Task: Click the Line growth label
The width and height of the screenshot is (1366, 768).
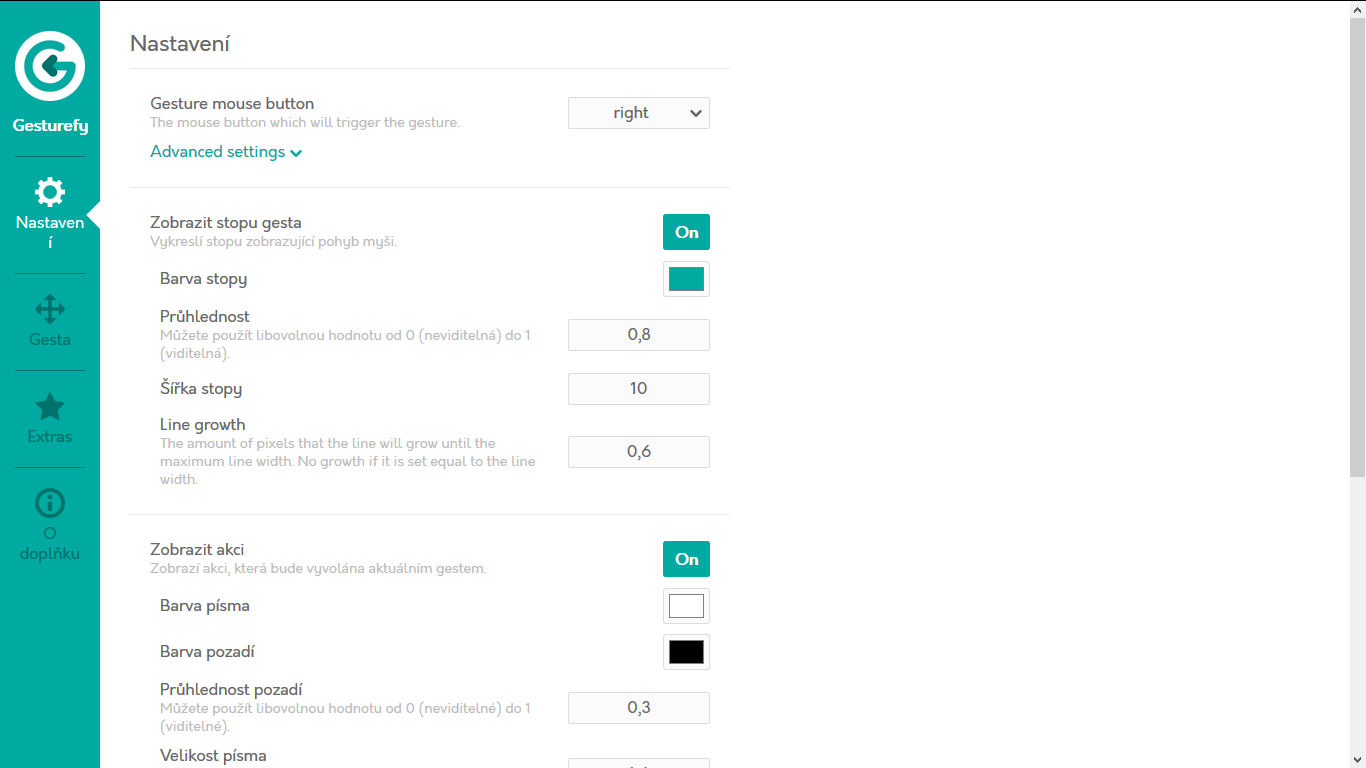Action: pyautogui.click(x=202, y=425)
